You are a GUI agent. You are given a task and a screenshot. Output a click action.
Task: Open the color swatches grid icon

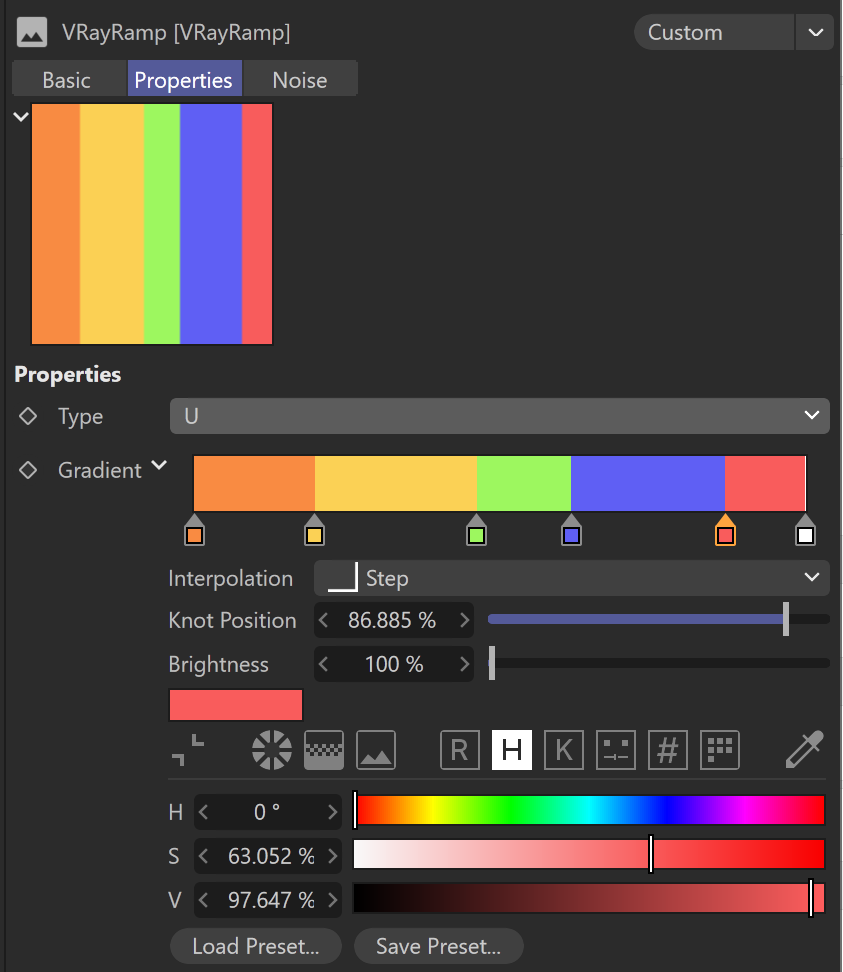tap(720, 750)
